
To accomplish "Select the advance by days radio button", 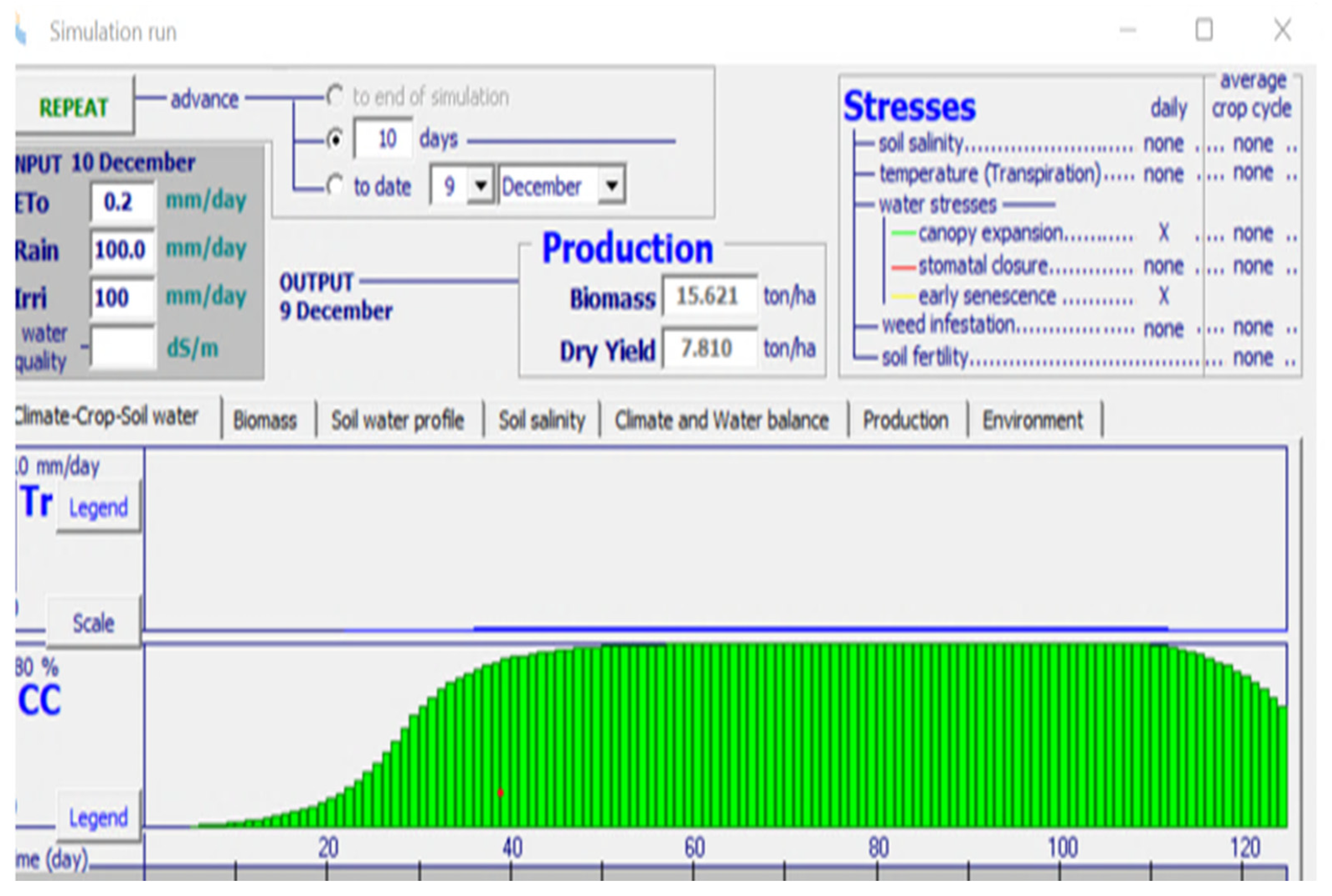I will pos(335,139).
